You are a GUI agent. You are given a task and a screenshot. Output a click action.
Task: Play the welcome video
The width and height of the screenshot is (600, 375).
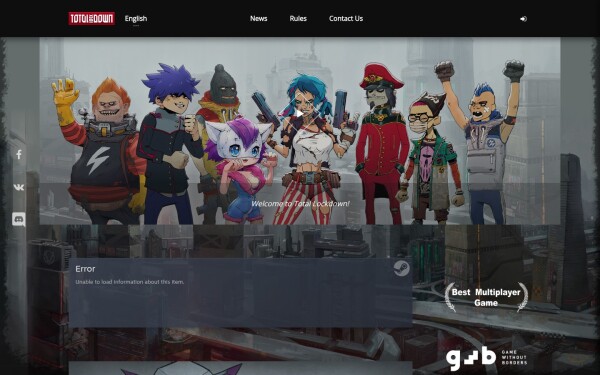pyautogui.click(x=300, y=113)
